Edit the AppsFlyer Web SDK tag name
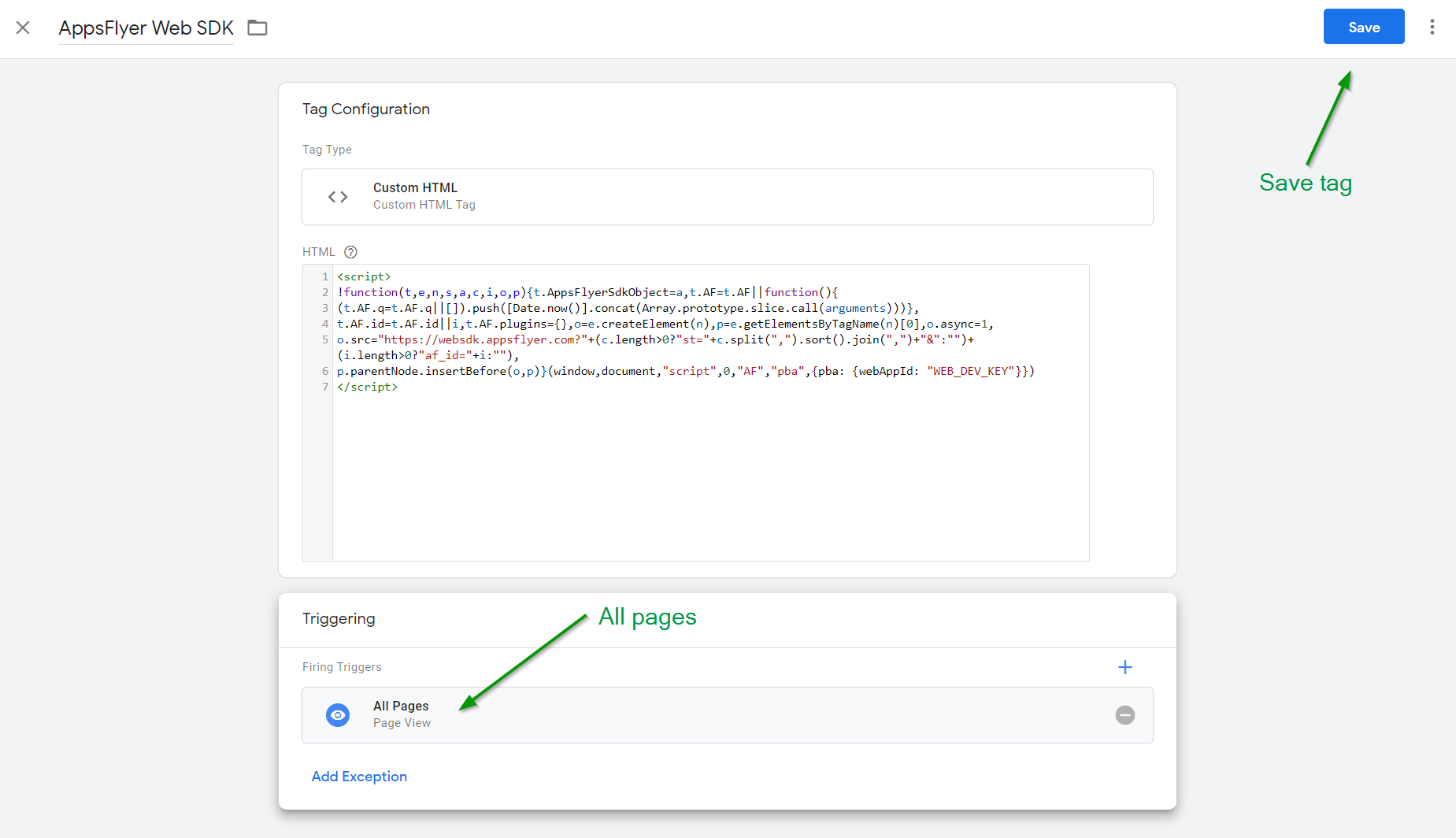Image resolution: width=1456 pixels, height=838 pixels. point(146,28)
